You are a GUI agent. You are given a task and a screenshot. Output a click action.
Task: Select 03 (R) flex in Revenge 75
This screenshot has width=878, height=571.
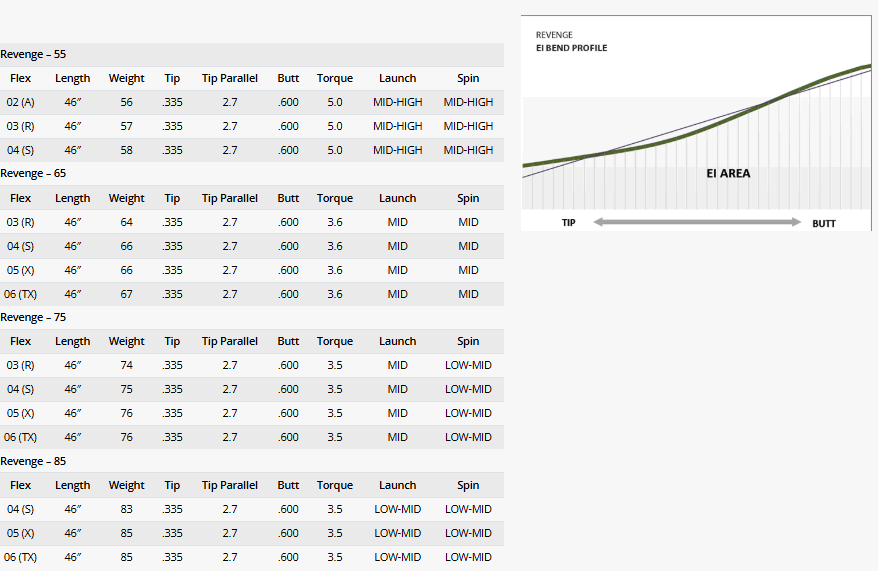tap(20, 366)
